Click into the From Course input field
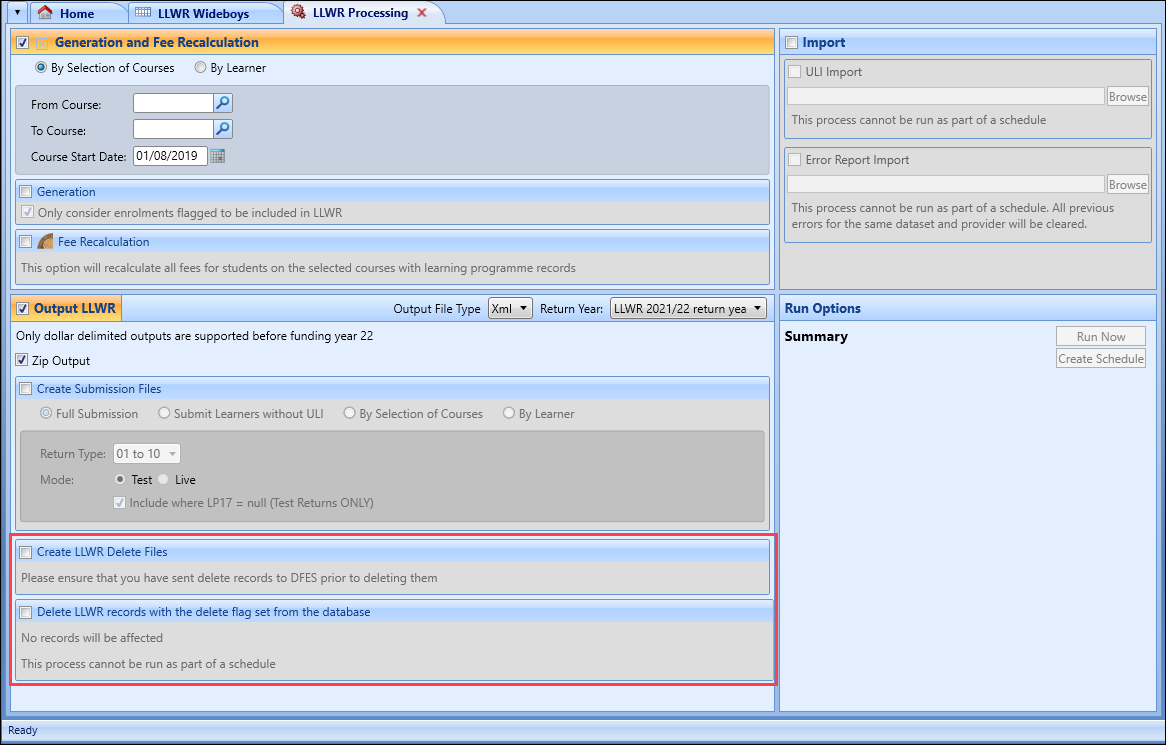1166x745 pixels. (x=173, y=103)
